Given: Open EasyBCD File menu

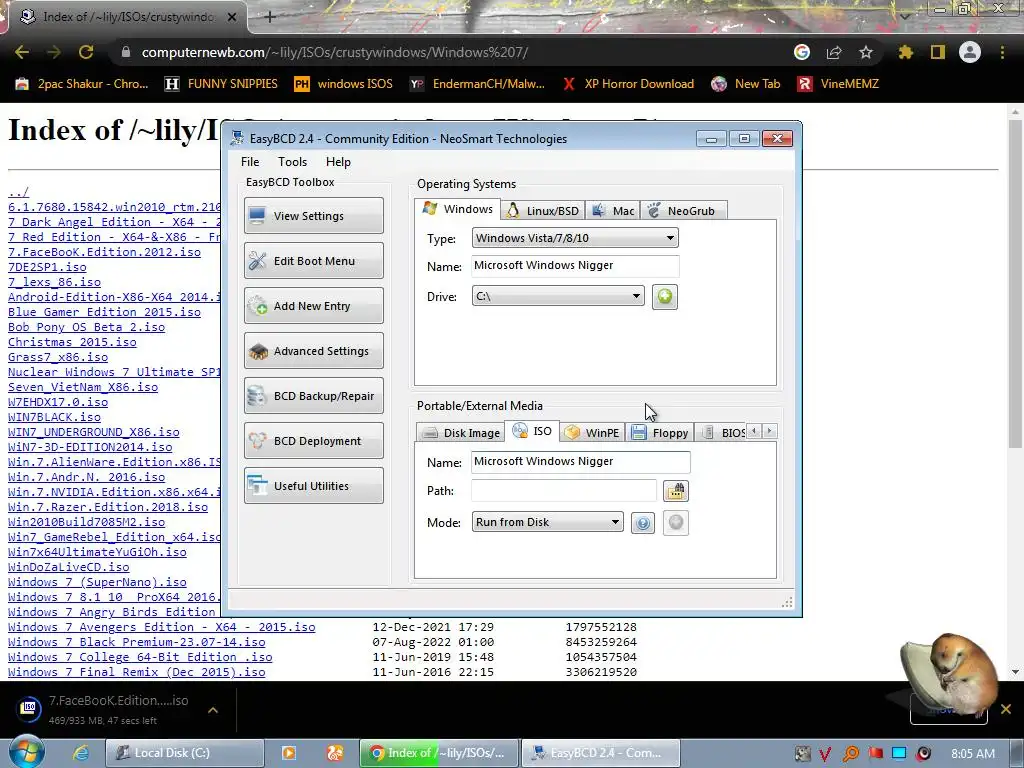Looking at the screenshot, I should click(x=250, y=162).
